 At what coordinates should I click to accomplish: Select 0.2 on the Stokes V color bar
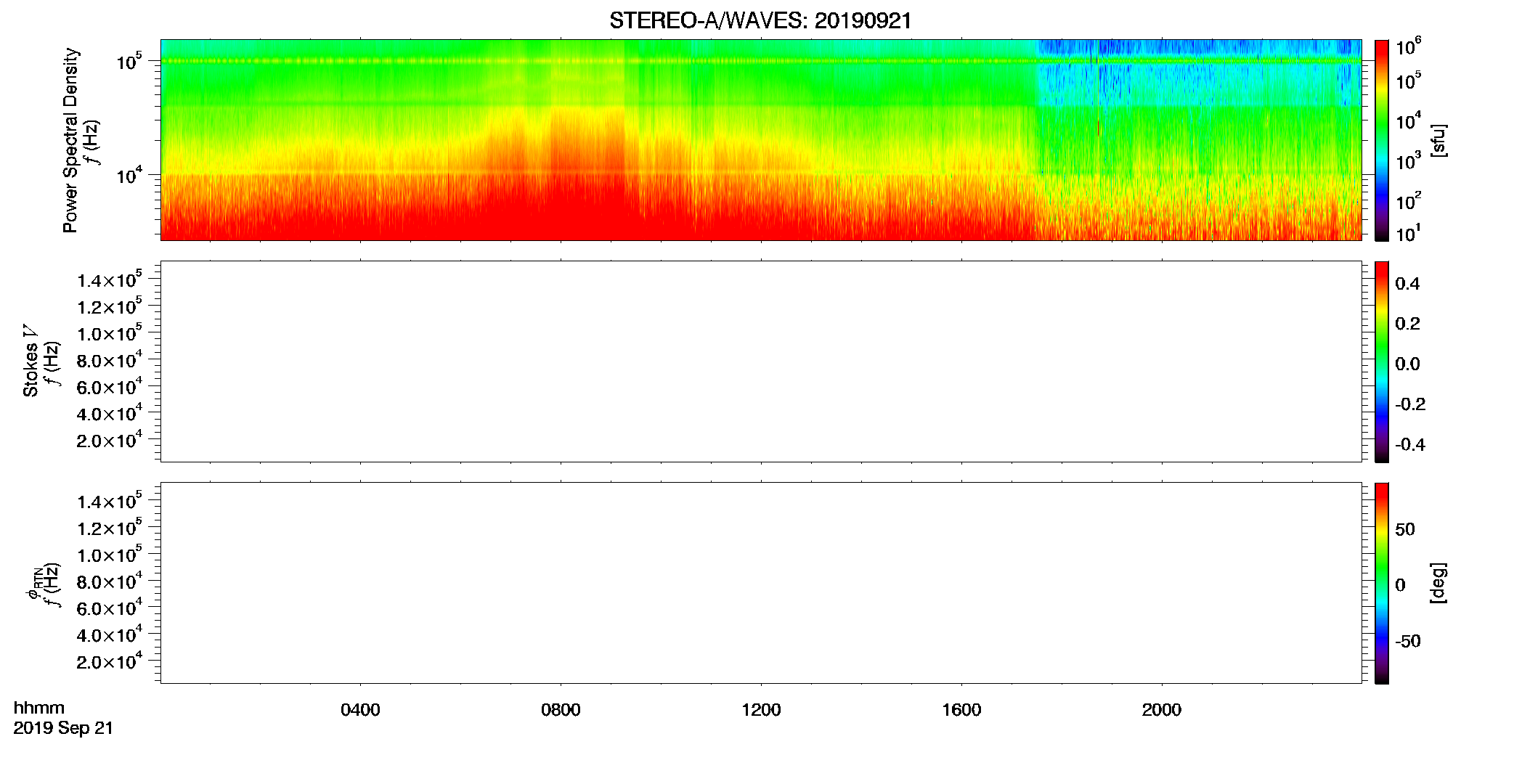[x=1407, y=324]
